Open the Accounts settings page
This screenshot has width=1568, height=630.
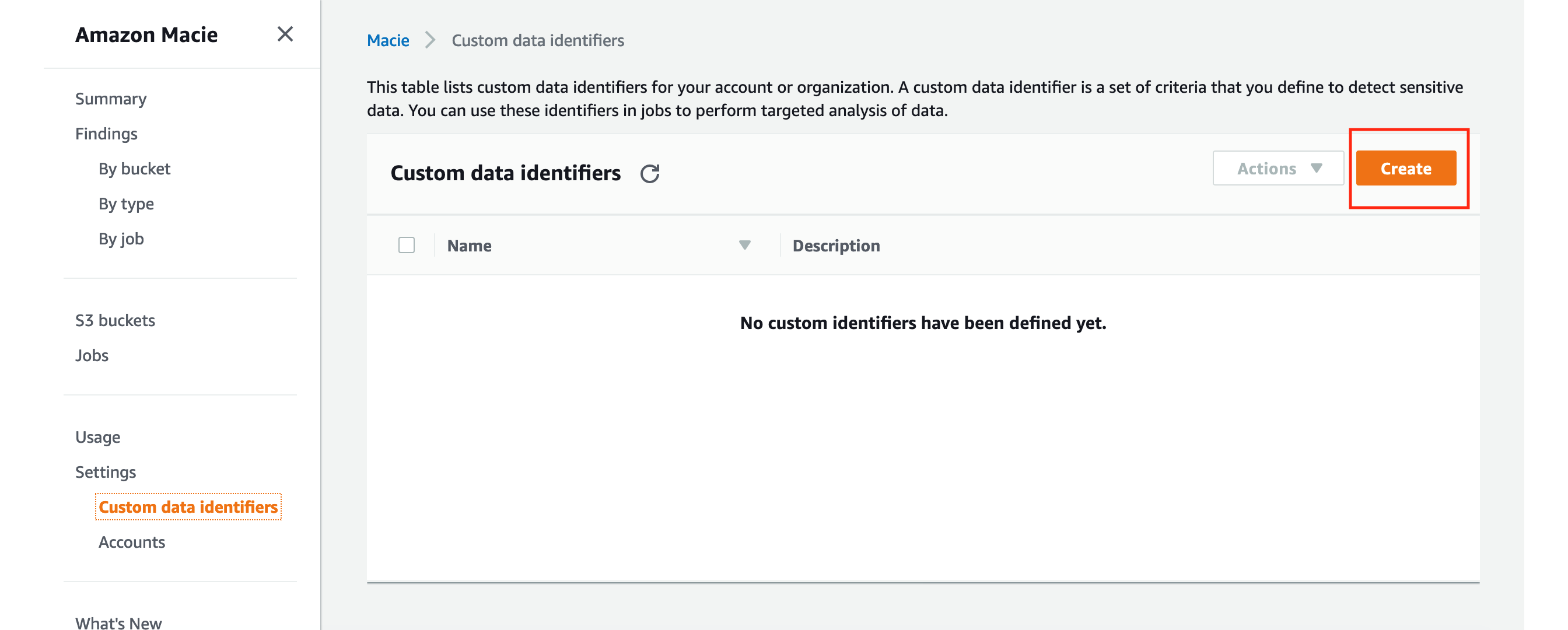[131, 542]
